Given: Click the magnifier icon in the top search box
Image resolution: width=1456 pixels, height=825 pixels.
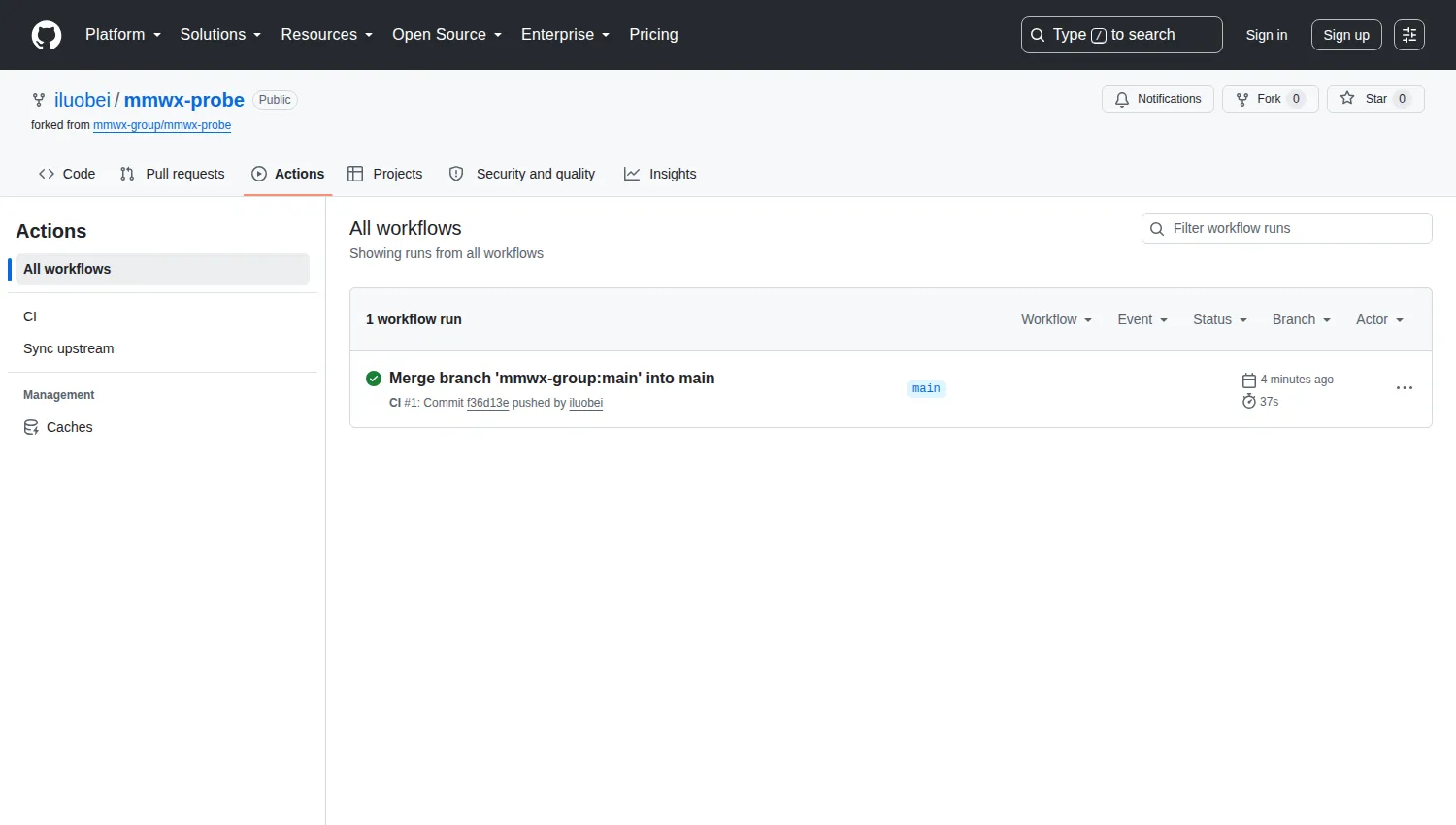Looking at the screenshot, I should point(1038,35).
